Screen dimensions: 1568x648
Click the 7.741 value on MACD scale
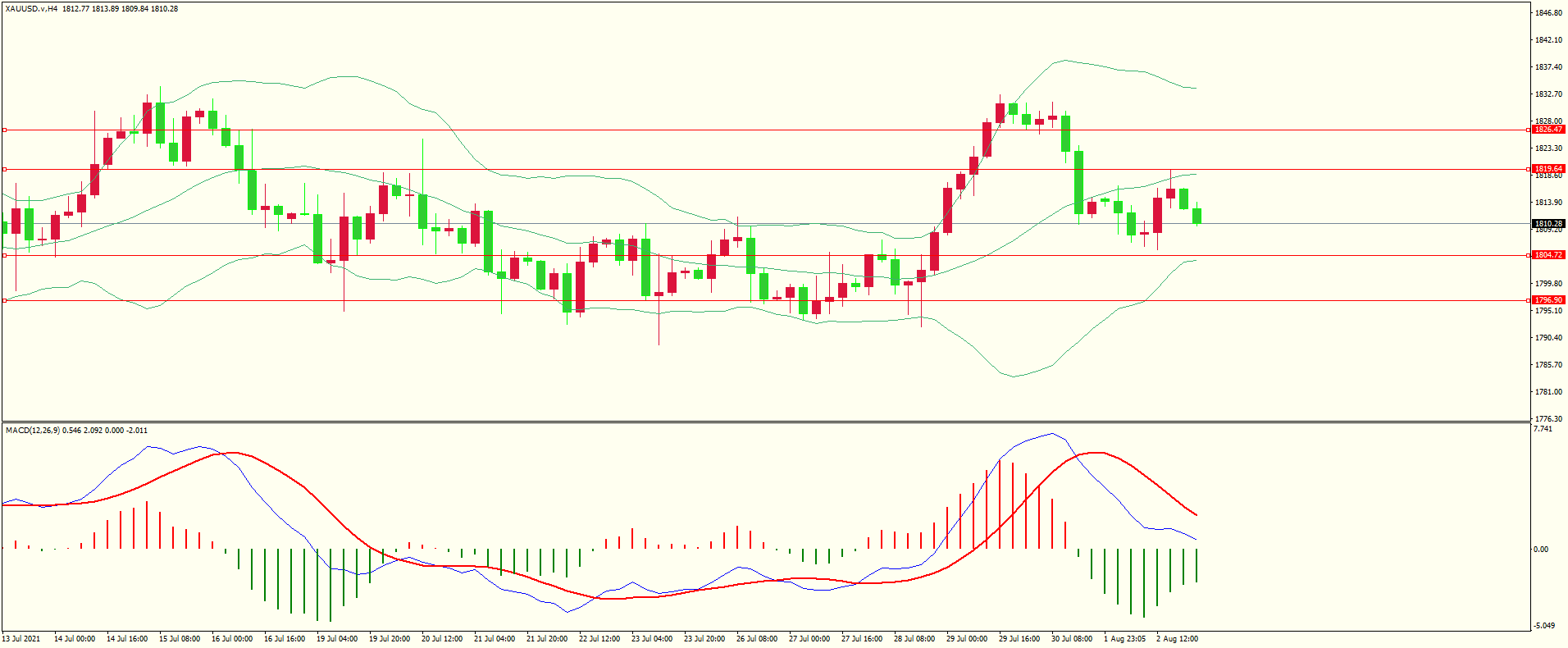click(x=1543, y=428)
